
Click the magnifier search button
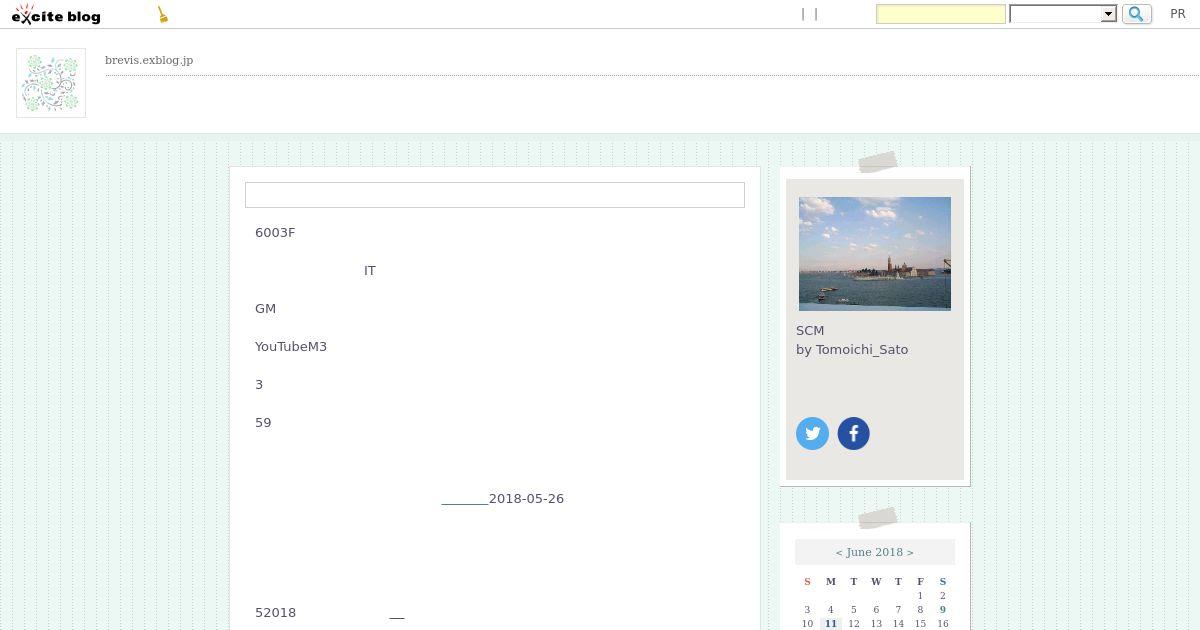click(1137, 14)
